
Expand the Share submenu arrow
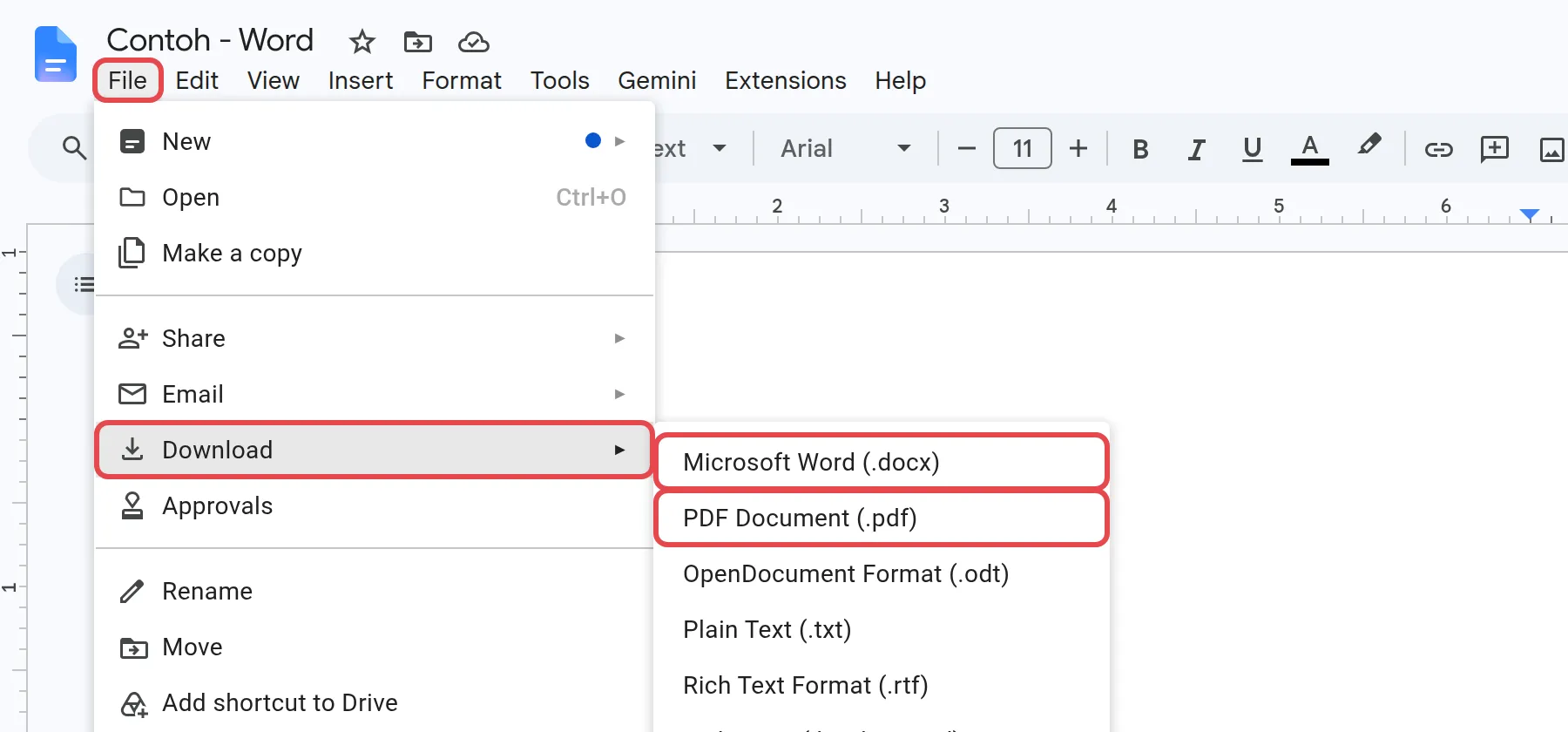619,338
